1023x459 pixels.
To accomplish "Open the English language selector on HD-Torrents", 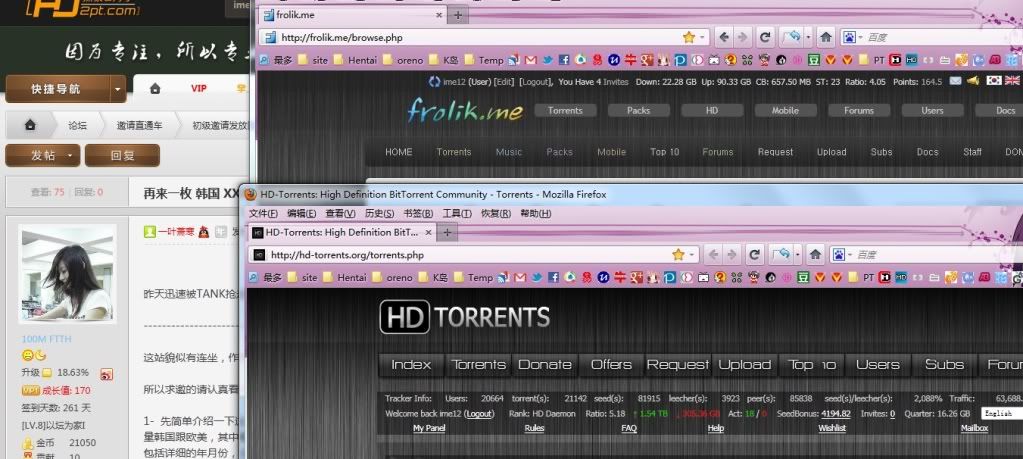I will point(1001,413).
